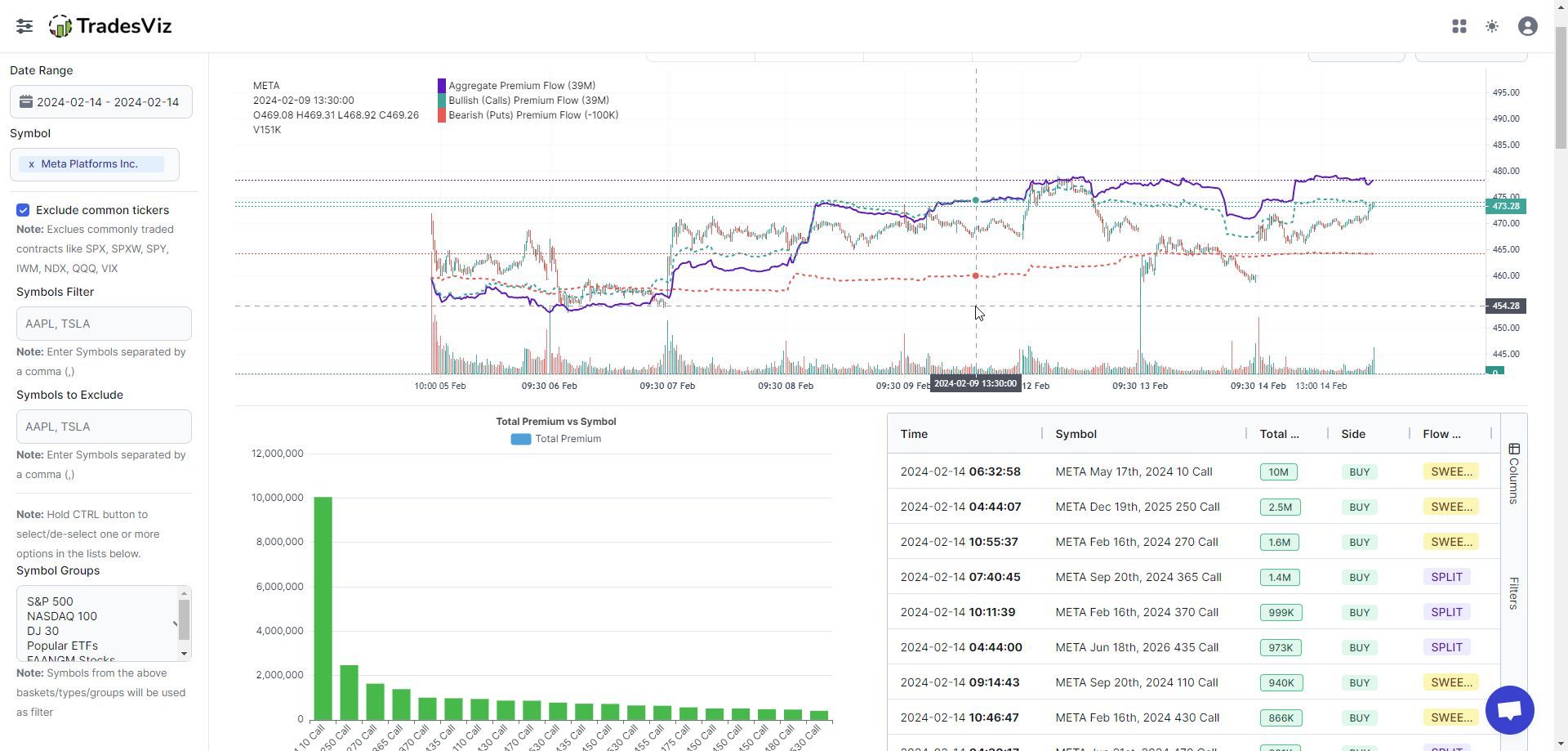Click the tallest 10 Call premium bar

323,608
